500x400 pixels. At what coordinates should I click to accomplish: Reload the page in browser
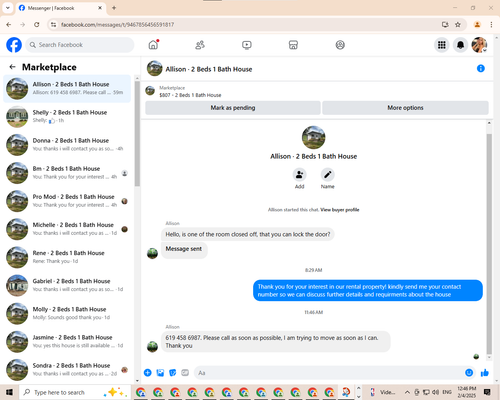pos(37,24)
